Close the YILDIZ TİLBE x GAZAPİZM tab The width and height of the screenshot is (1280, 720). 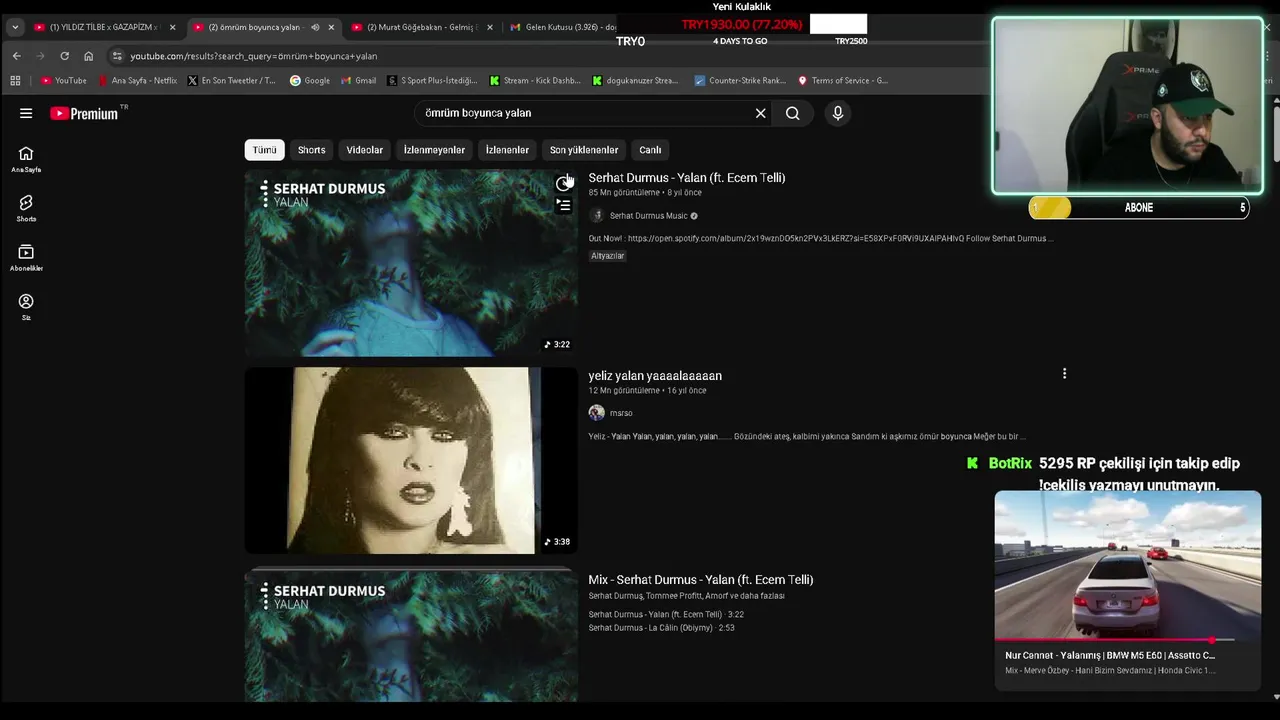[x=172, y=27]
